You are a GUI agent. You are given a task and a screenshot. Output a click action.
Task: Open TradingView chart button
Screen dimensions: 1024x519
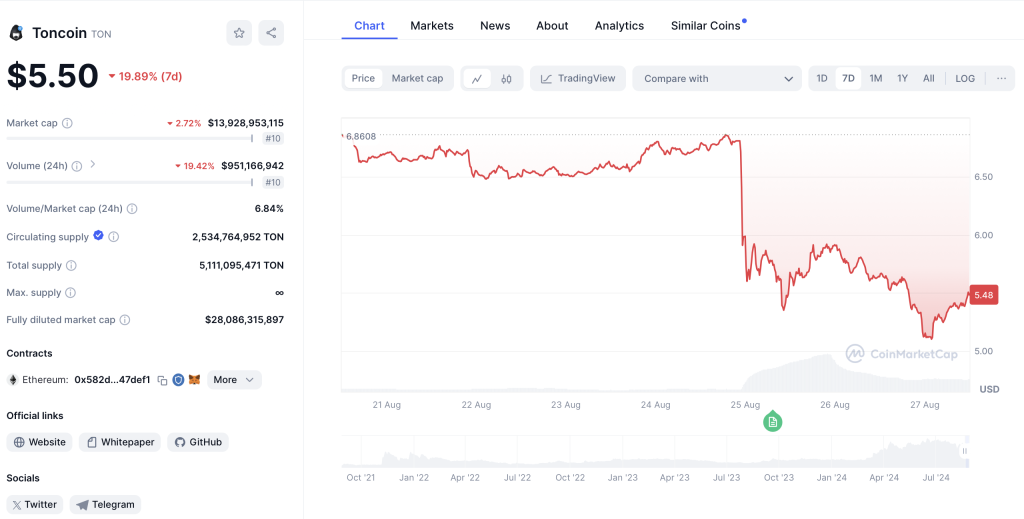(578, 78)
